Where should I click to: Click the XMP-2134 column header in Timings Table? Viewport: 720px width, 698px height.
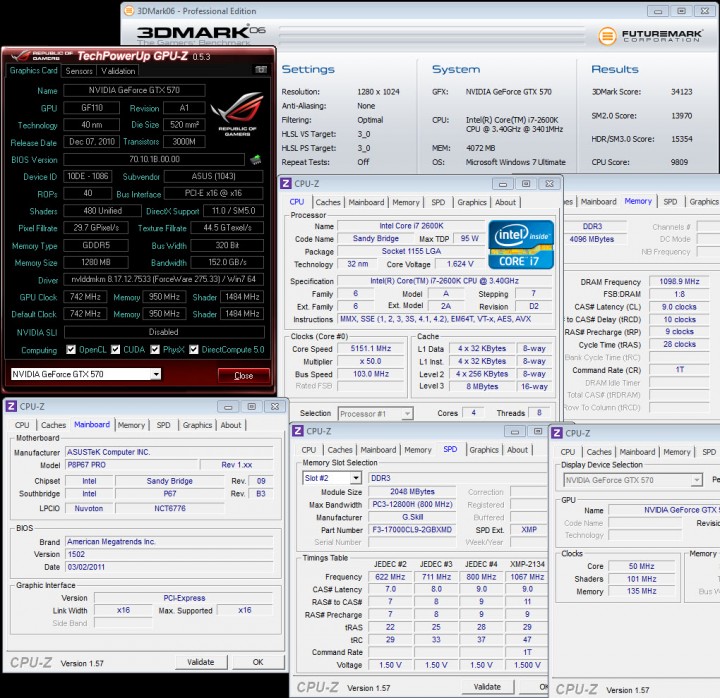527,564
